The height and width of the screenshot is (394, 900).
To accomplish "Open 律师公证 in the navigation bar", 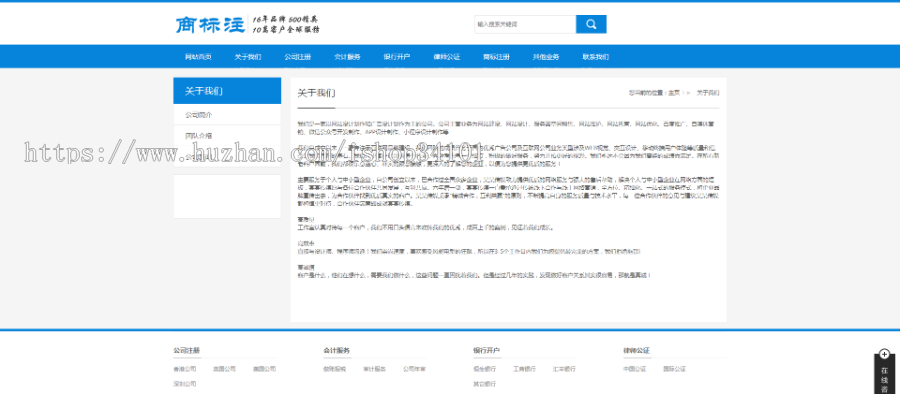I will pyautogui.click(x=447, y=57).
